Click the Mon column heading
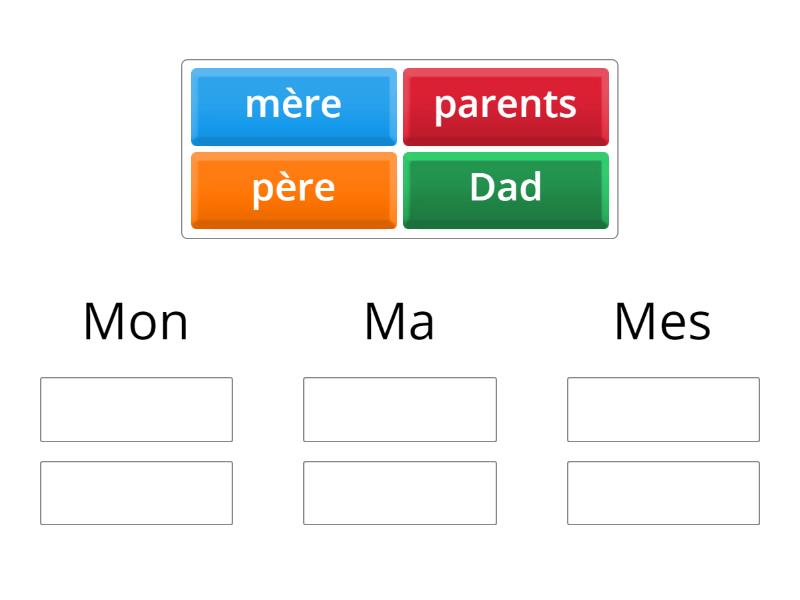This screenshot has width=800, height=600. [x=137, y=320]
